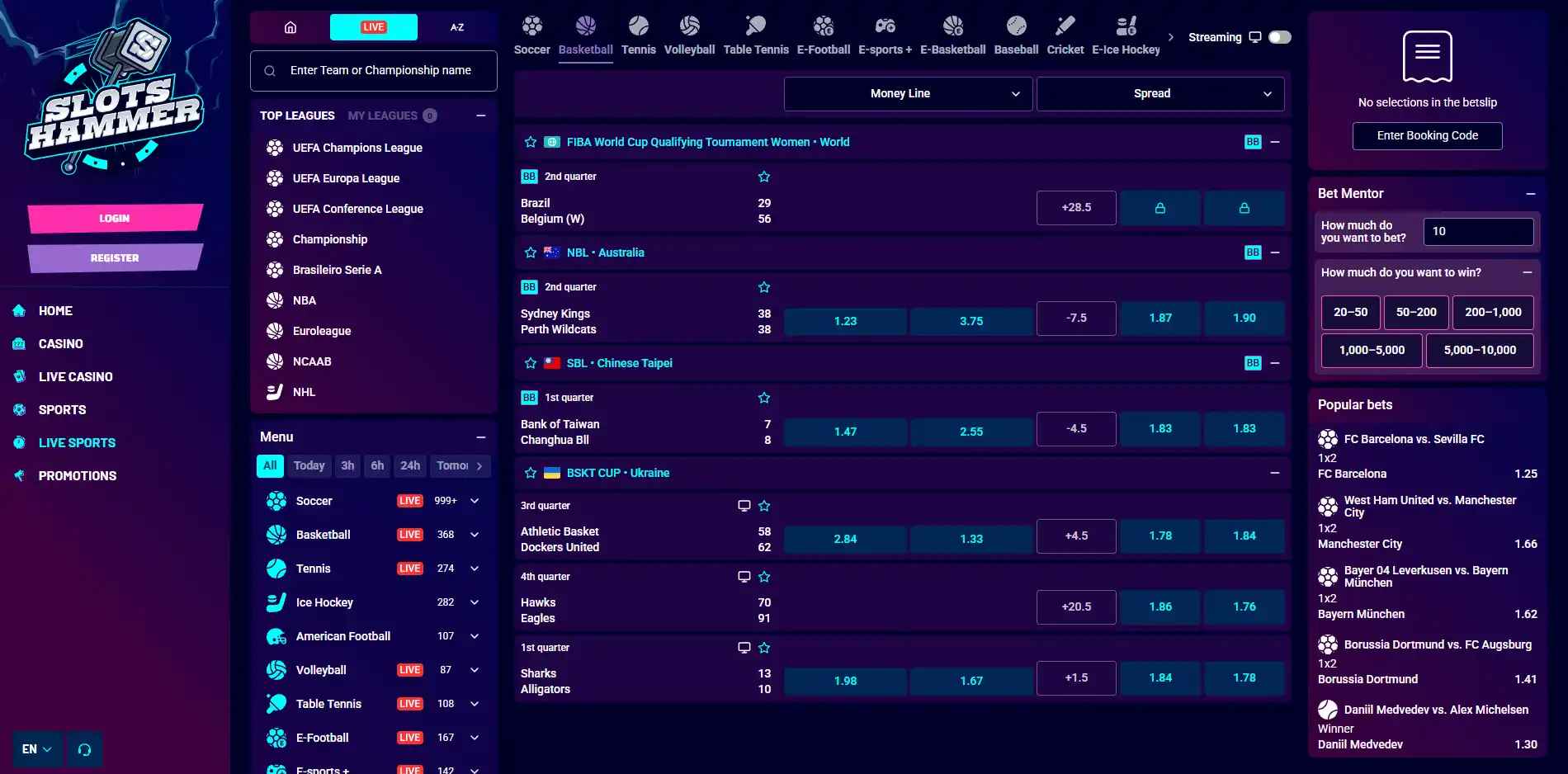This screenshot has width=1568, height=774.
Task: Click the locked odds button after +28.5
Action: [1160, 208]
